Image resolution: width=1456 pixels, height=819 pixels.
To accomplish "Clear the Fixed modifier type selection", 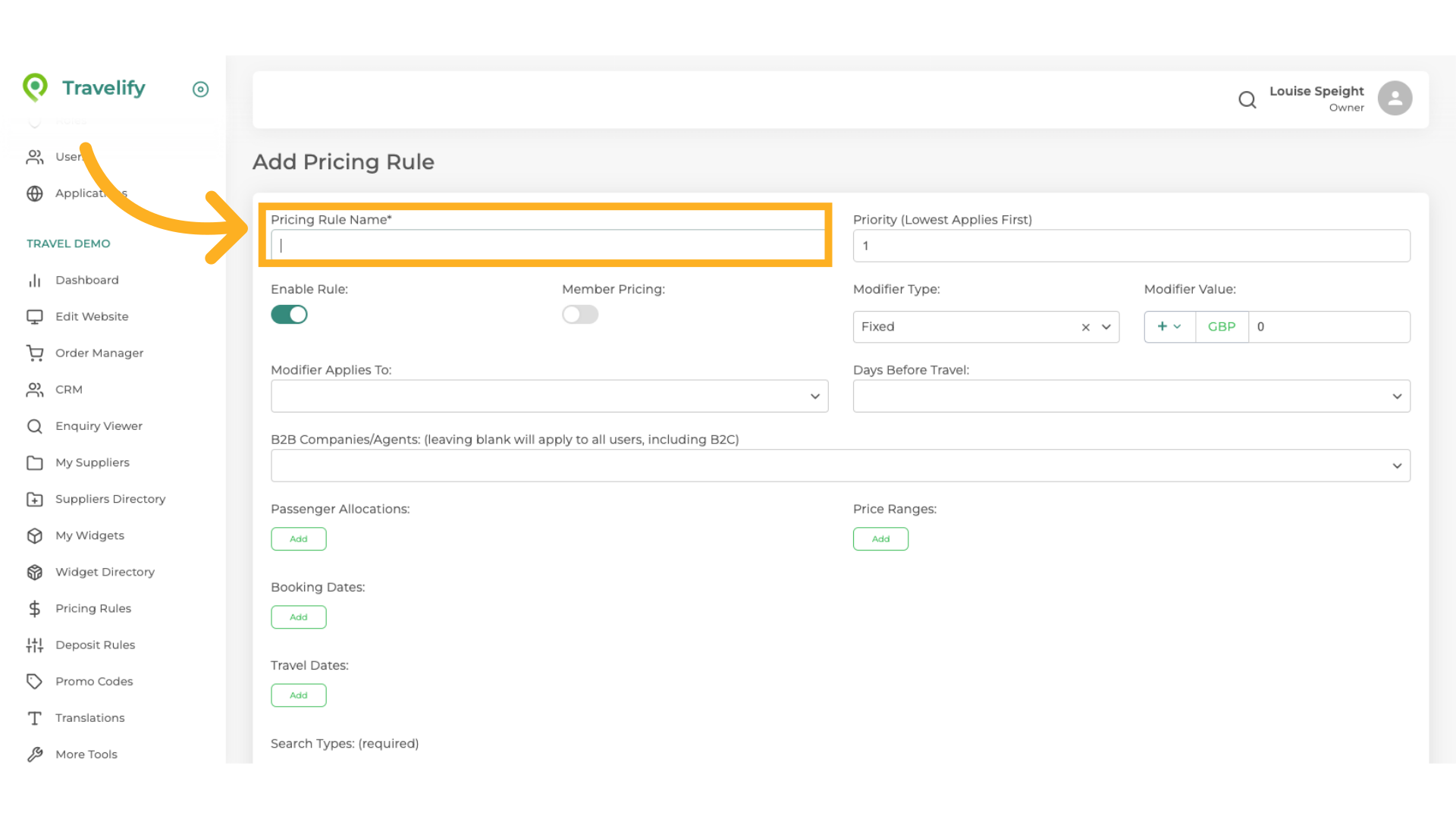I will tap(1085, 327).
